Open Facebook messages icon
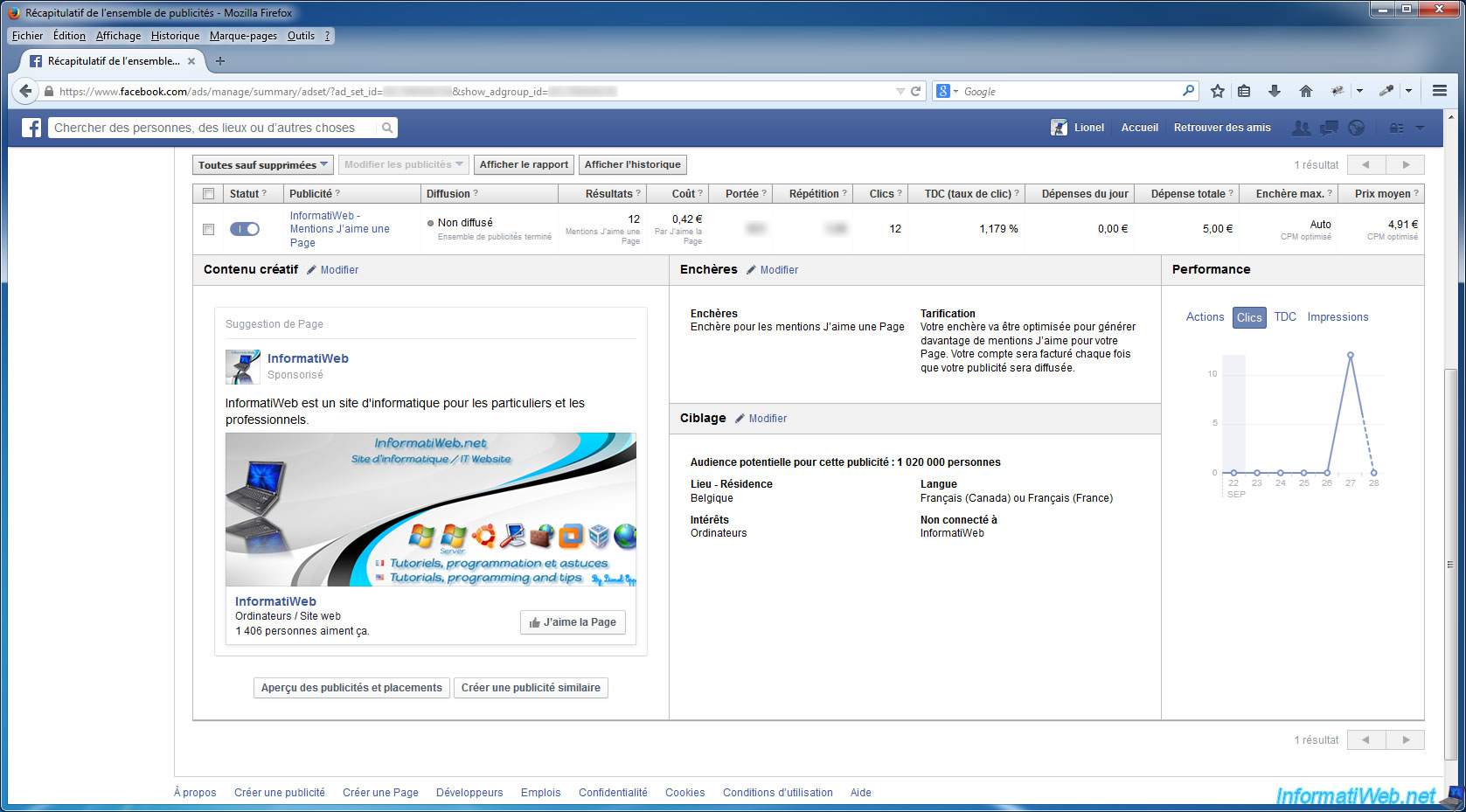This screenshot has width=1466, height=812. point(1329,128)
